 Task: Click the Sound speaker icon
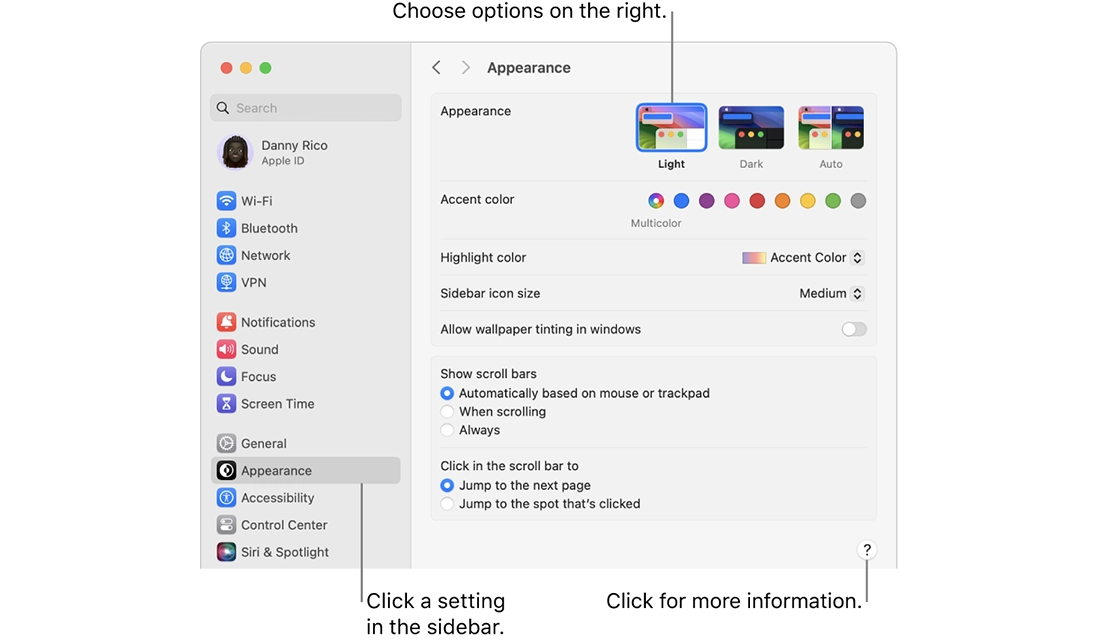tap(227, 349)
